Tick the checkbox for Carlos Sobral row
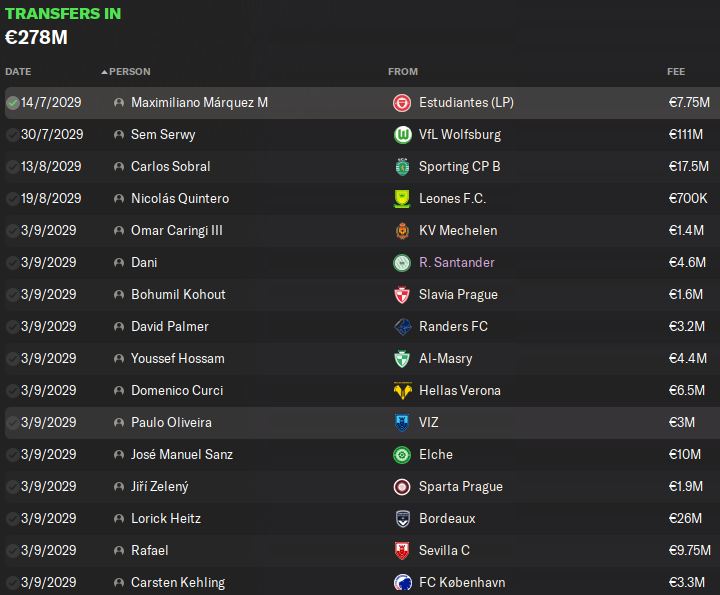 click(x=13, y=167)
